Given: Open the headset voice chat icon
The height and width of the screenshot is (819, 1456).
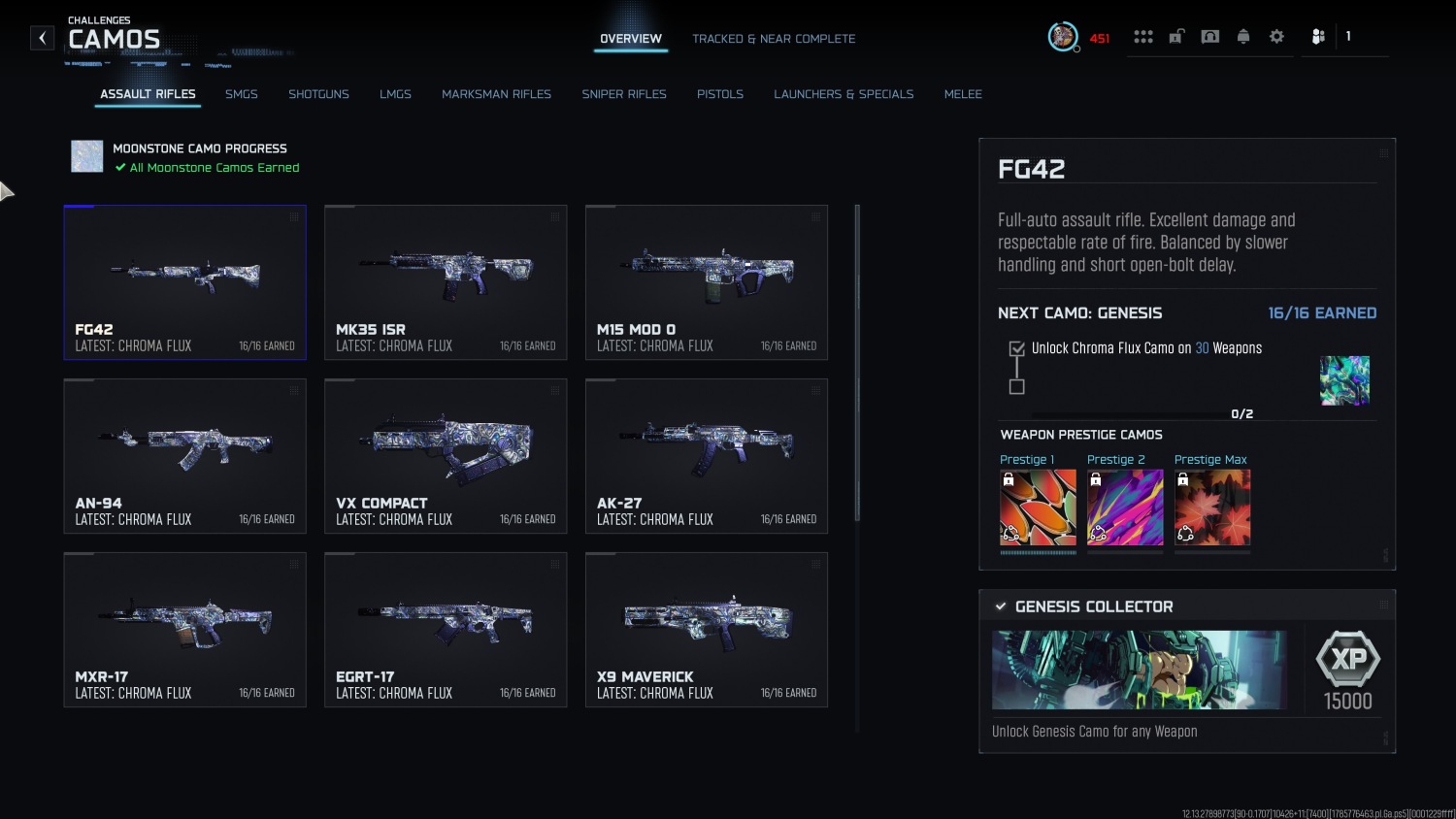Looking at the screenshot, I should (x=1210, y=37).
